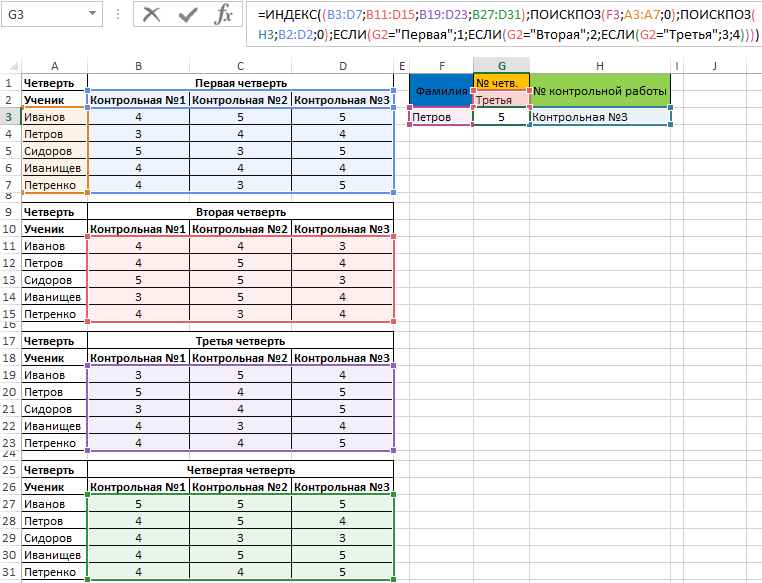Select the Вторая четверть merged title cell
The width and height of the screenshot is (762, 583).
pos(240,212)
